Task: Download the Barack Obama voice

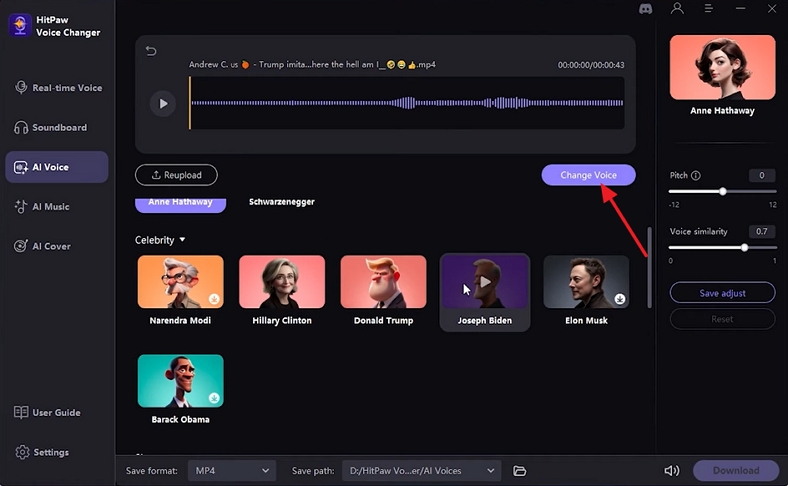Action: click(214, 398)
